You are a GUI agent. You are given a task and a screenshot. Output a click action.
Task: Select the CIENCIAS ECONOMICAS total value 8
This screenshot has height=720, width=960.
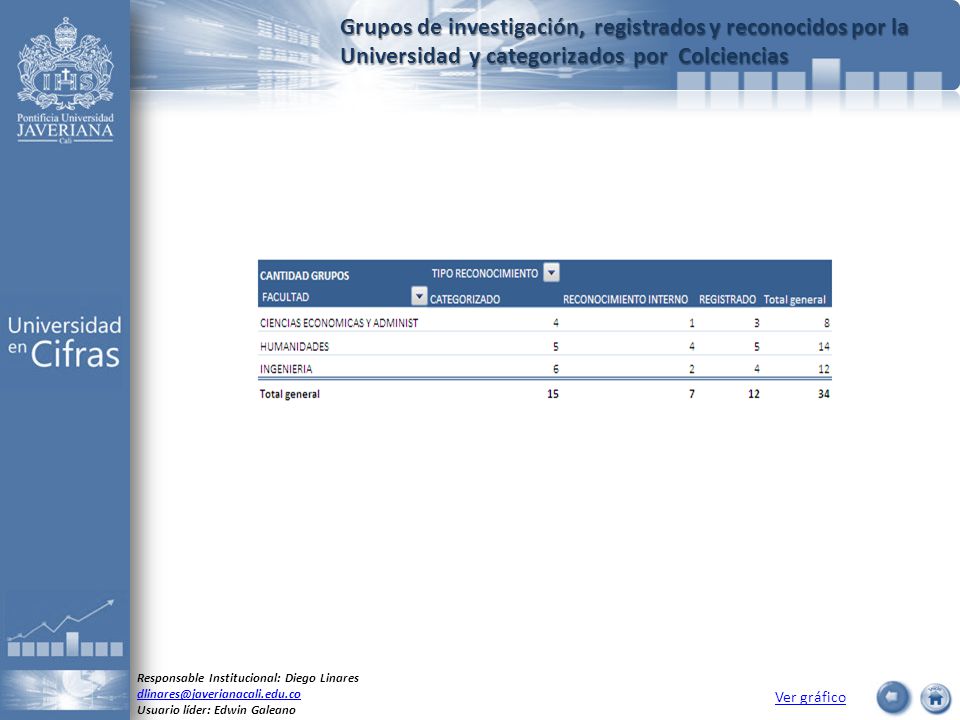(827, 323)
